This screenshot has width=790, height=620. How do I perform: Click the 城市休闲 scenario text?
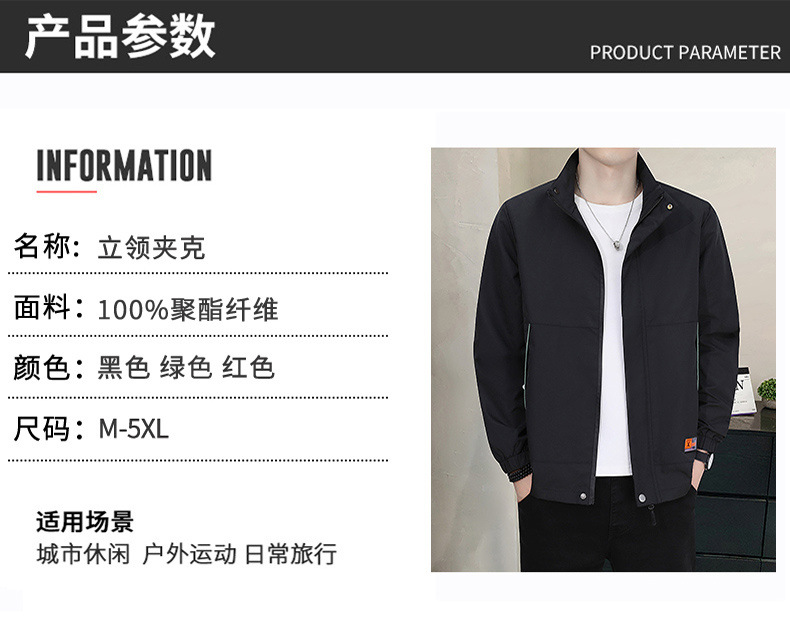(83, 554)
